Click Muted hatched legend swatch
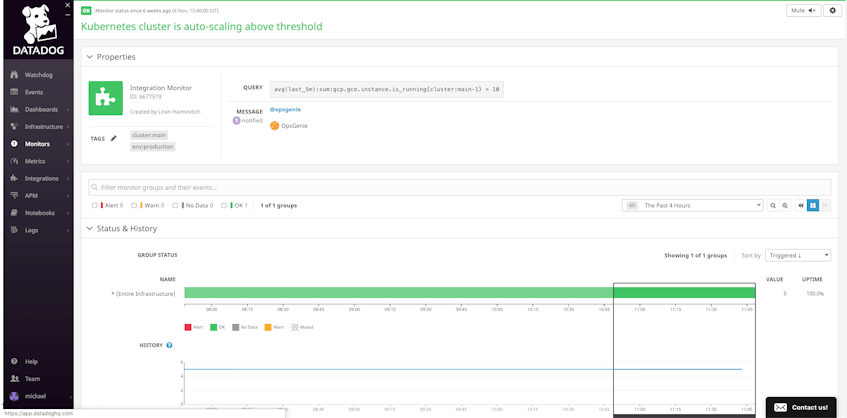 pos(295,327)
